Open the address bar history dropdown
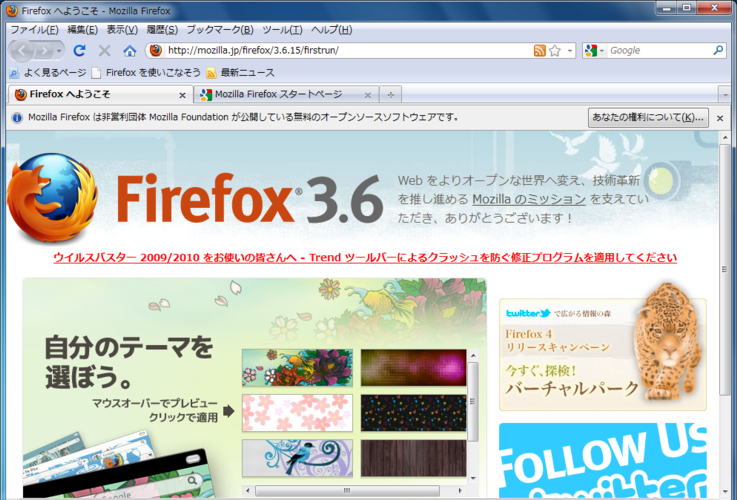737x500 pixels. point(570,50)
